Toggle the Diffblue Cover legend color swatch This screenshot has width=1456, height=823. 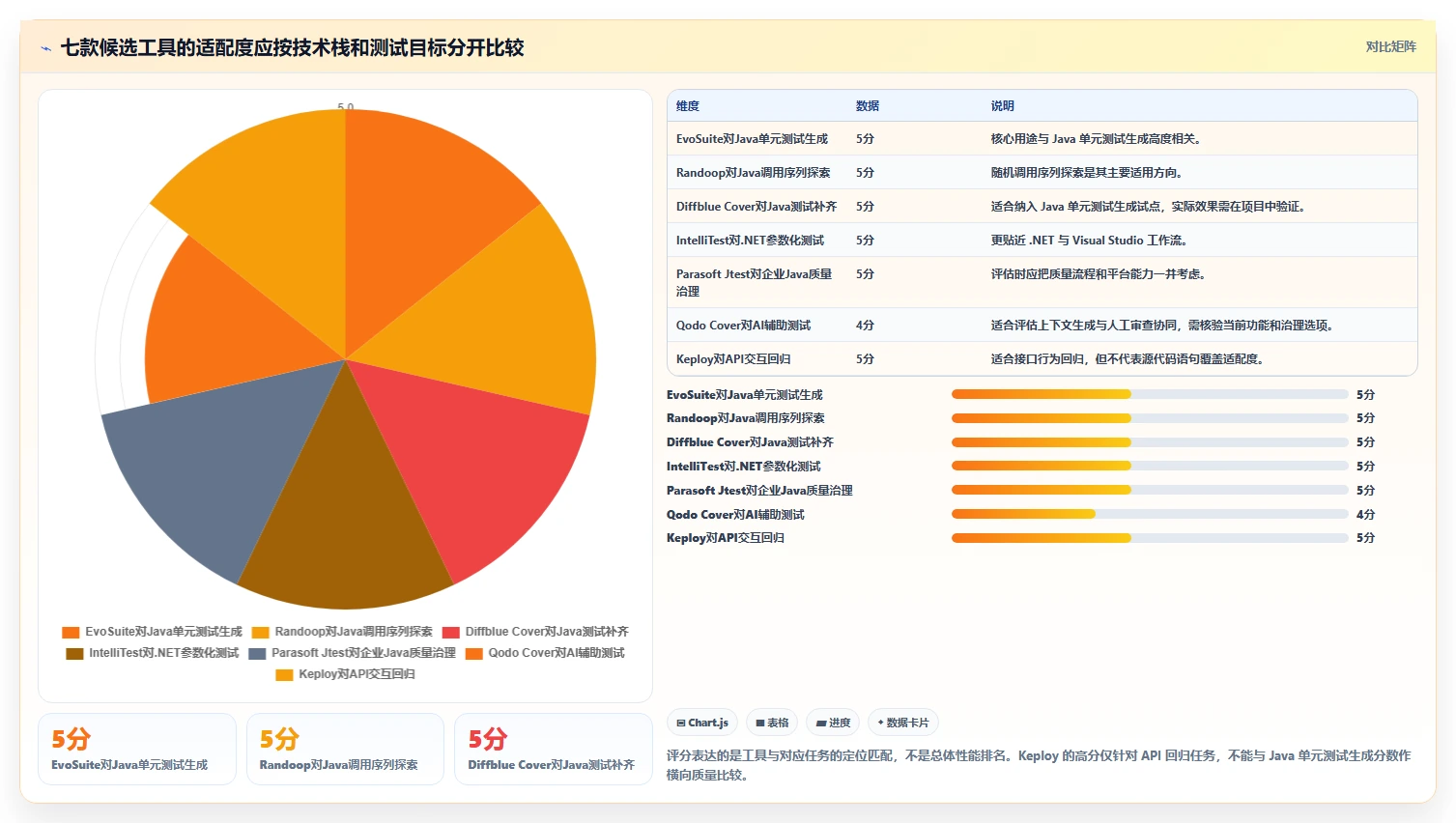click(x=450, y=632)
